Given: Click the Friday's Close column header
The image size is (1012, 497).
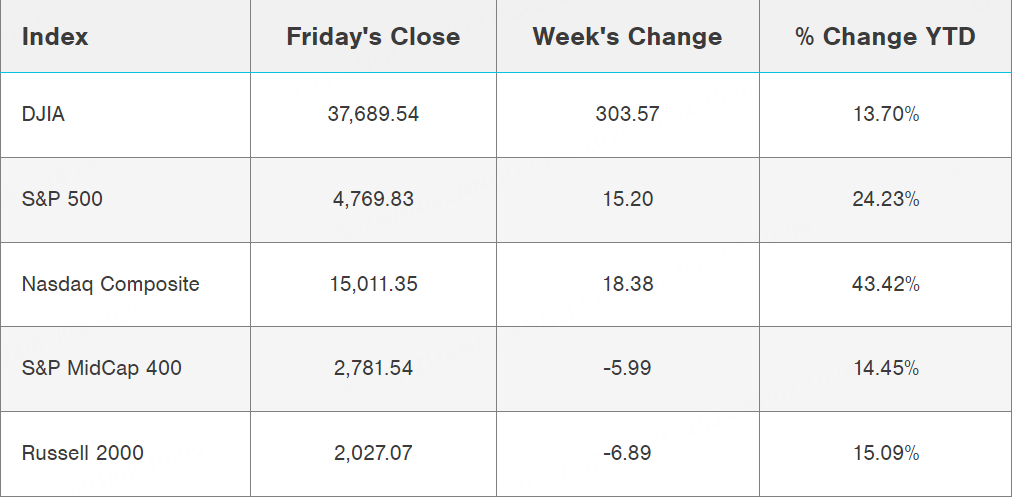Looking at the screenshot, I should [x=373, y=37].
